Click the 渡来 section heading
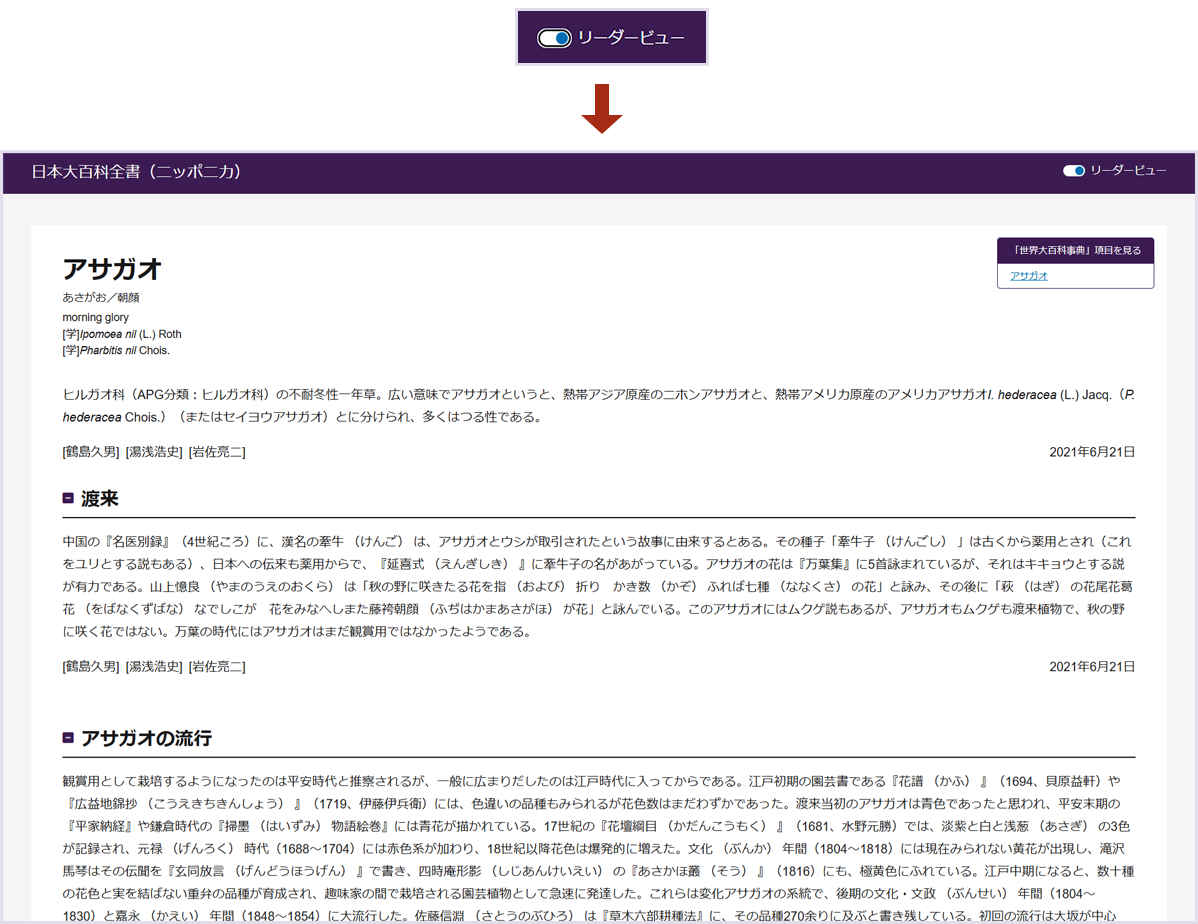Screen dimensions: 1198x924 99,499
